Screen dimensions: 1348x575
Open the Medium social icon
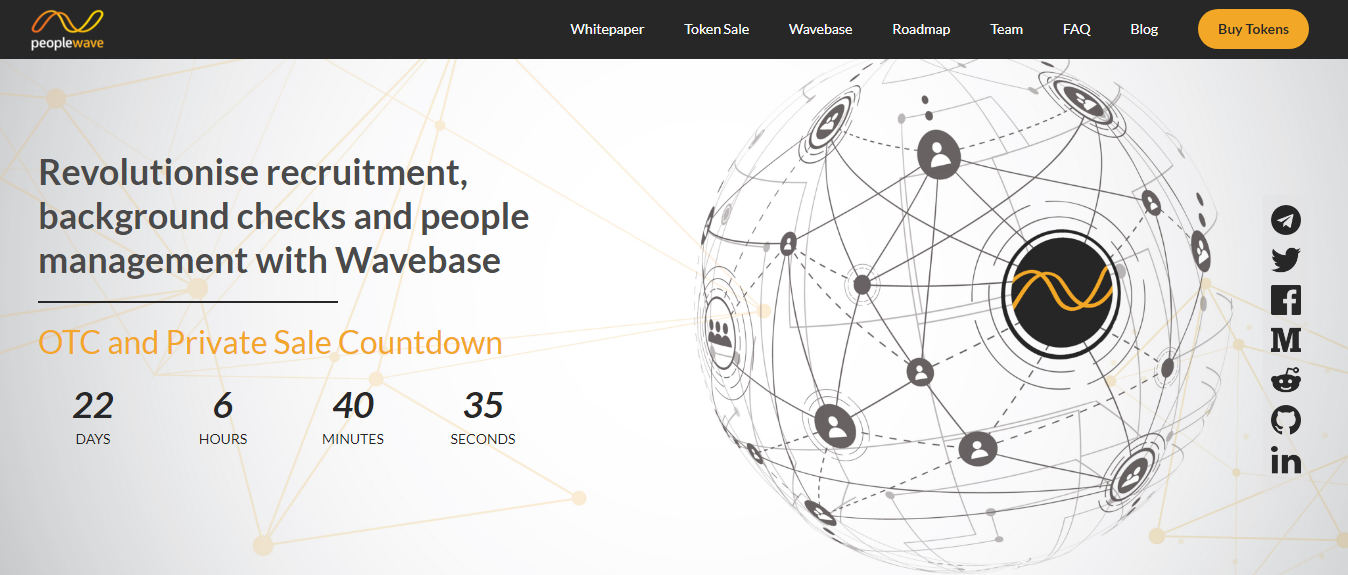pyautogui.click(x=1286, y=340)
